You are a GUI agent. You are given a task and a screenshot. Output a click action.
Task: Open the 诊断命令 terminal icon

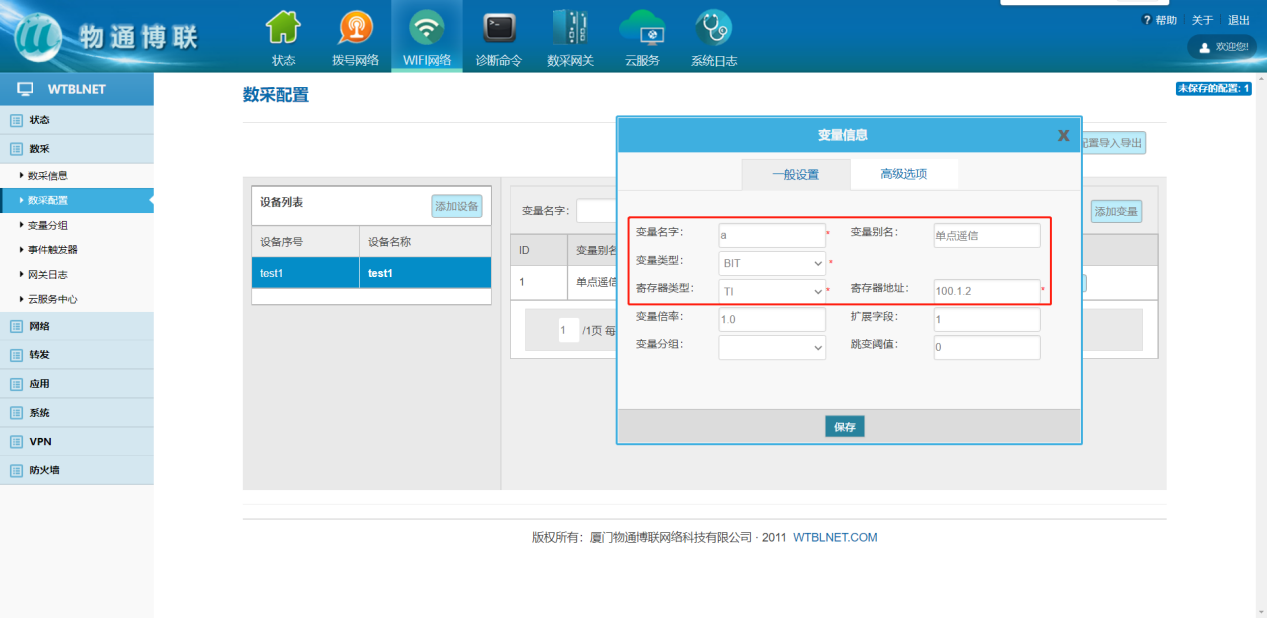pos(498,28)
